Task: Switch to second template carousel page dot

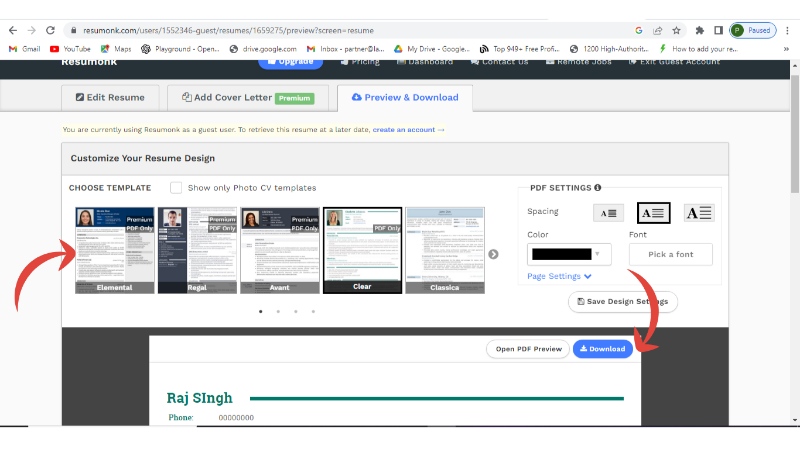Action: (278, 311)
